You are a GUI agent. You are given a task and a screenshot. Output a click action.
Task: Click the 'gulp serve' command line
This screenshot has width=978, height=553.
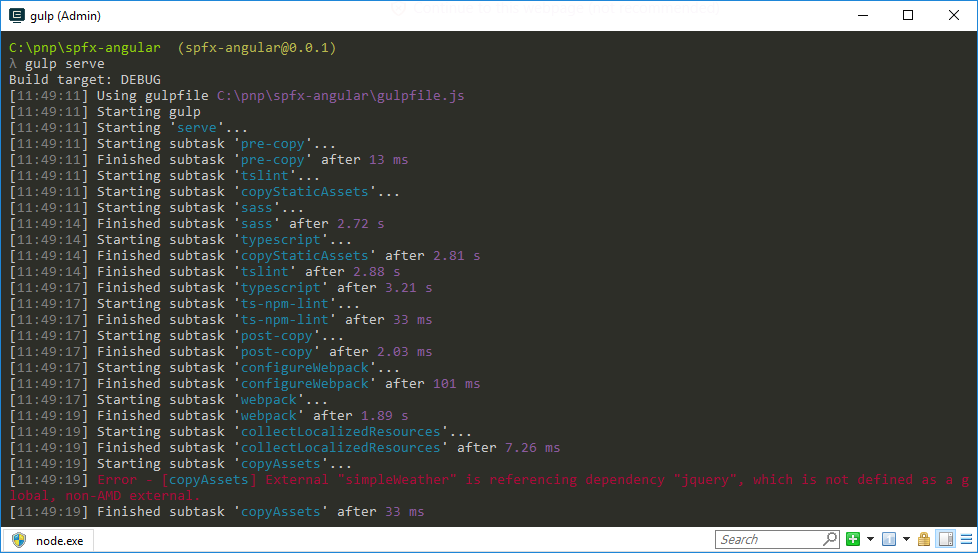coord(64,64)
